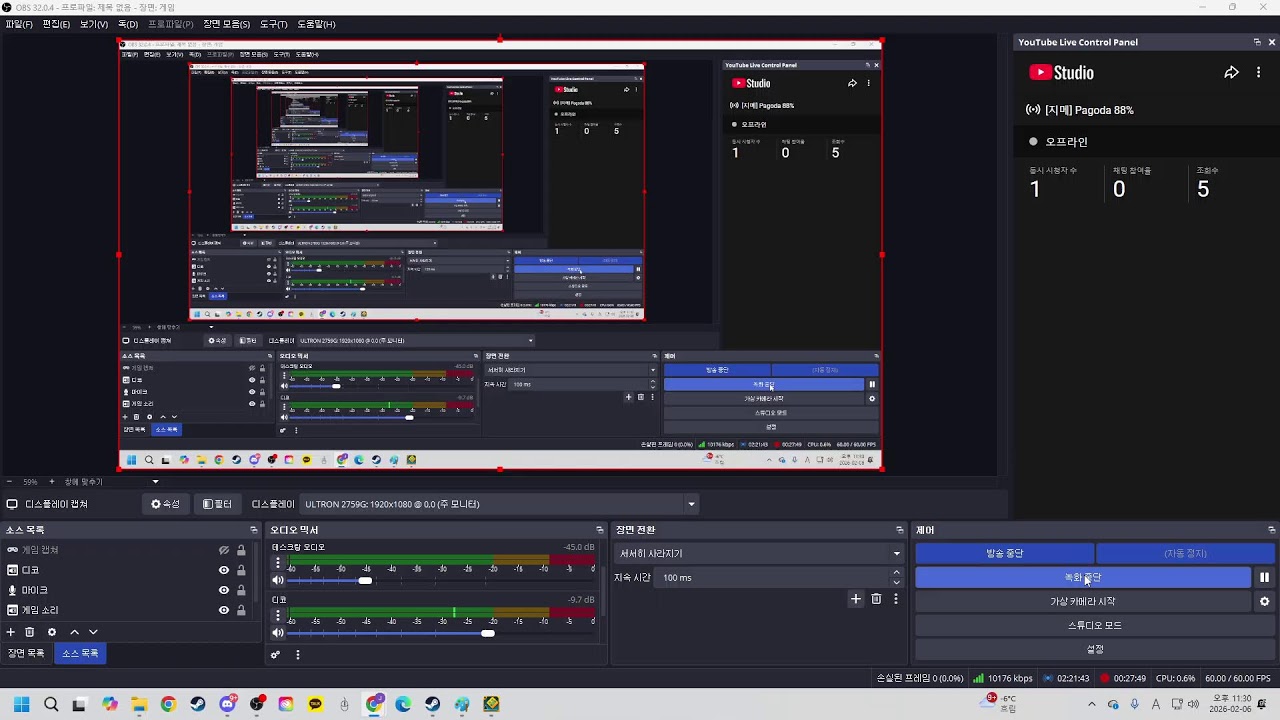This screenshot has width=1280, height=720.
Task: Enable 스튜디오 모드
Action: [1095, 625]
